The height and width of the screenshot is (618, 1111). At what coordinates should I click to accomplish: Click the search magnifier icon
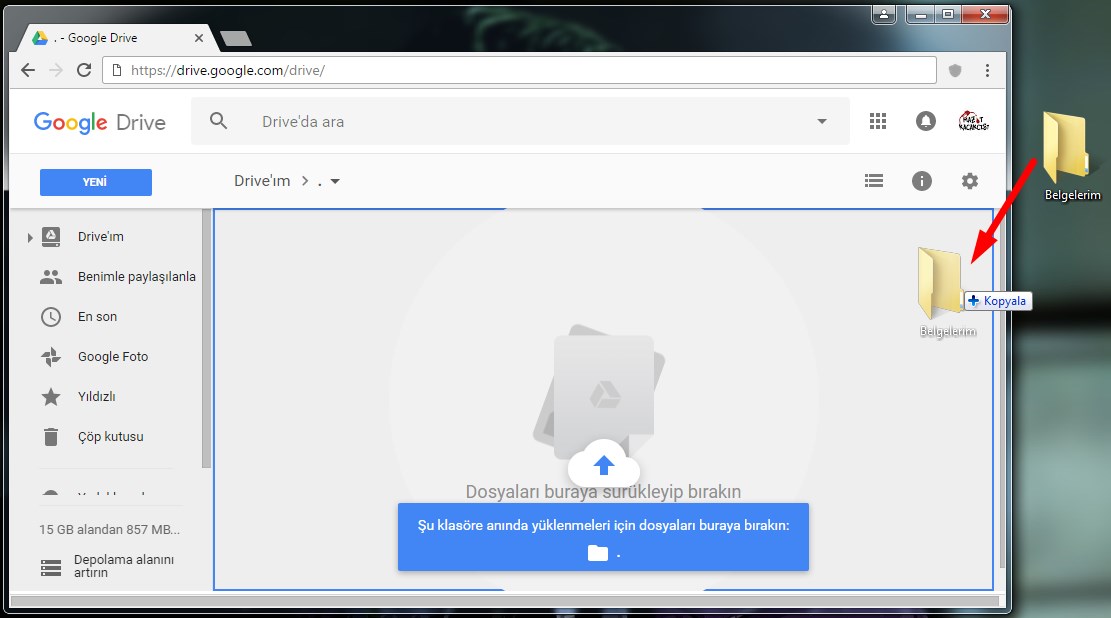point(218,121)
